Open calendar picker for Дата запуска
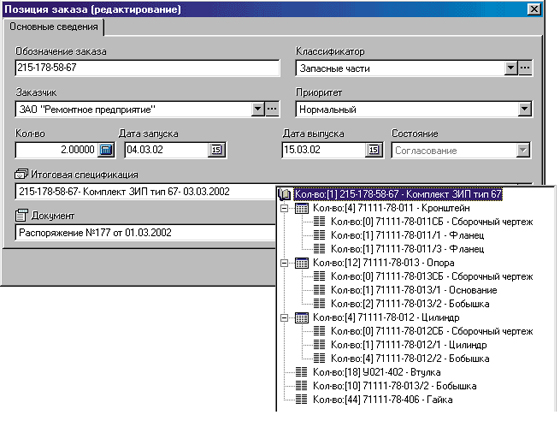 point(217,150)
